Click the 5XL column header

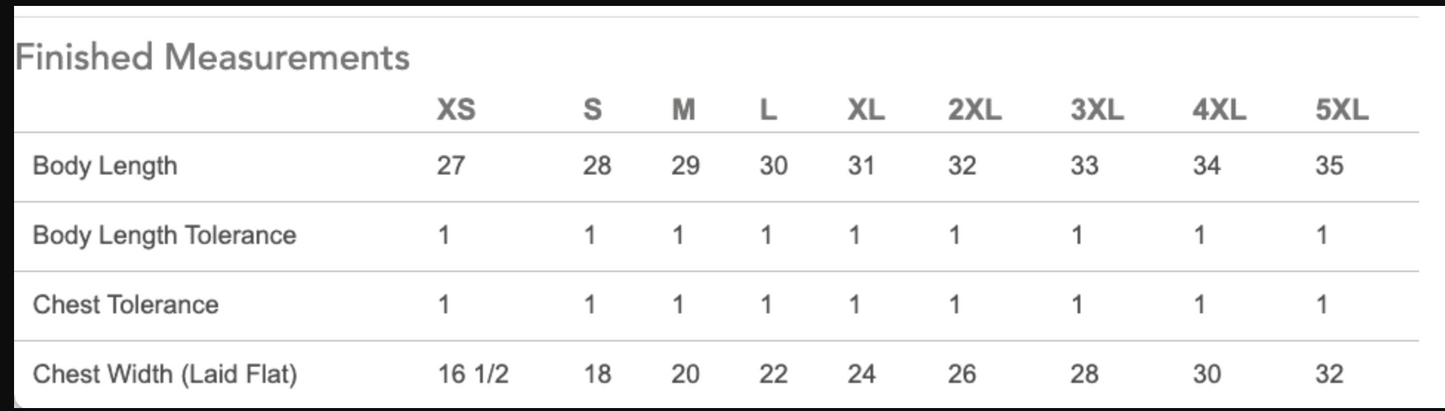1341,110
